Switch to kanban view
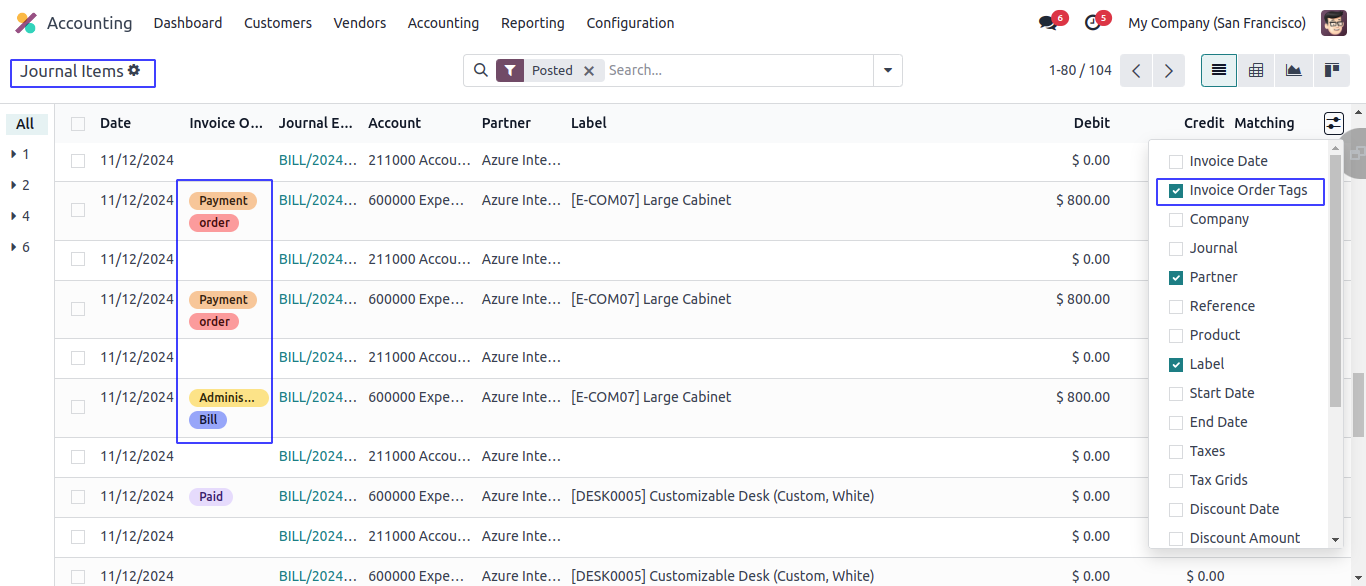Viewport: 1366px width, 586px height. point(1331,70)
